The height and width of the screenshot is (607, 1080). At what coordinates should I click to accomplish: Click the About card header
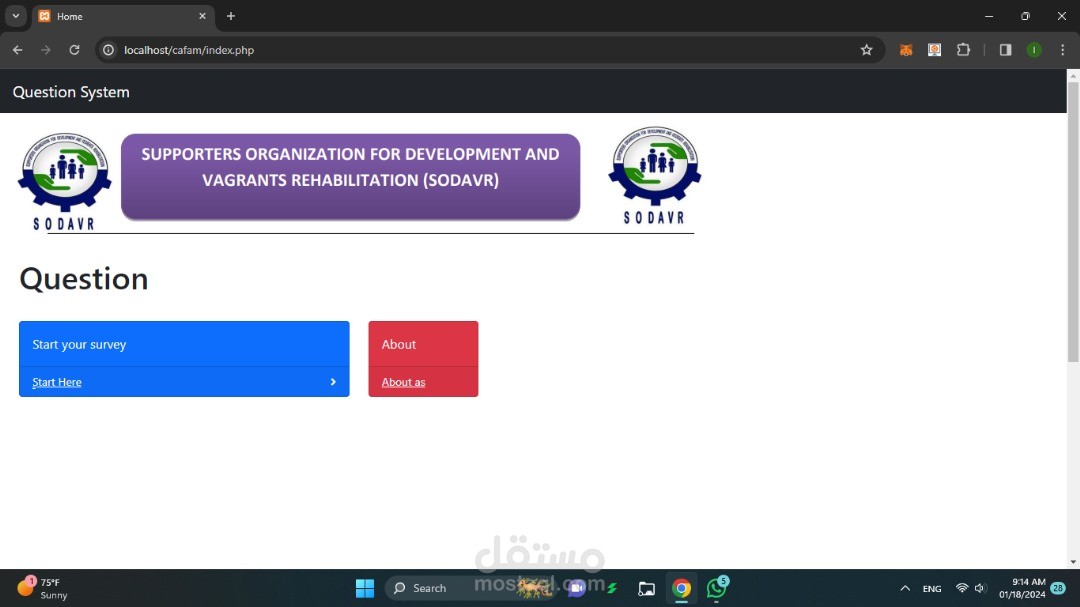pos(423,344)
